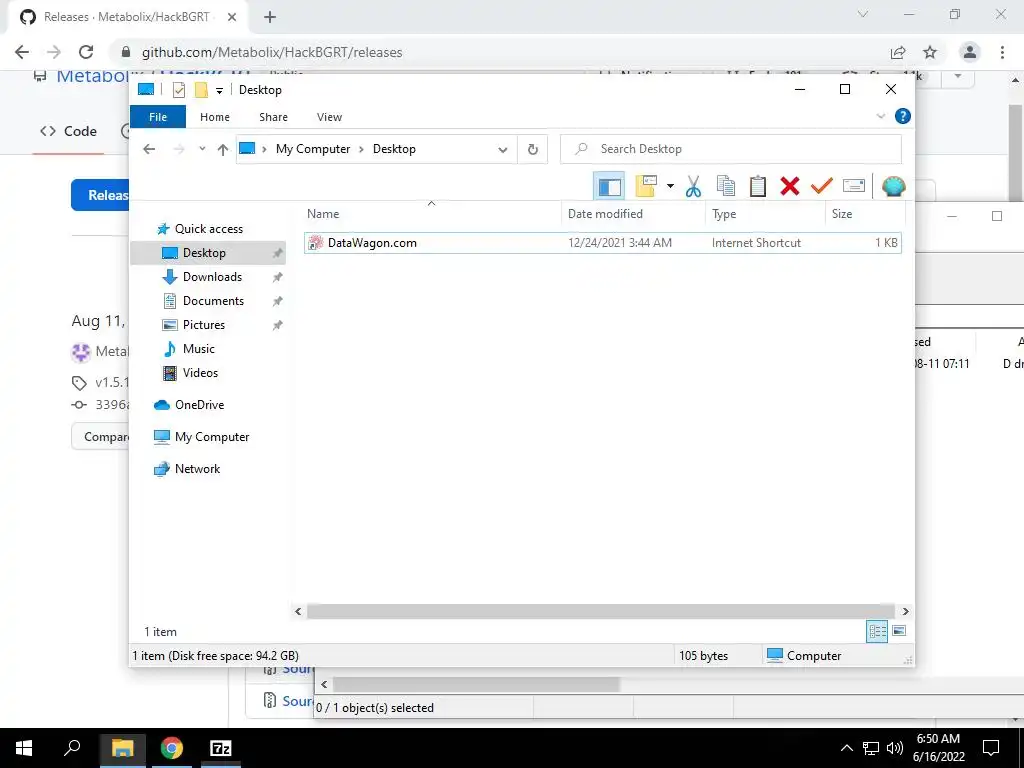The width and height of the screenshot is (1024, 768).
Task: Open Customize Quick Access Toolbar dropdown
Action: tap(219, 91)
